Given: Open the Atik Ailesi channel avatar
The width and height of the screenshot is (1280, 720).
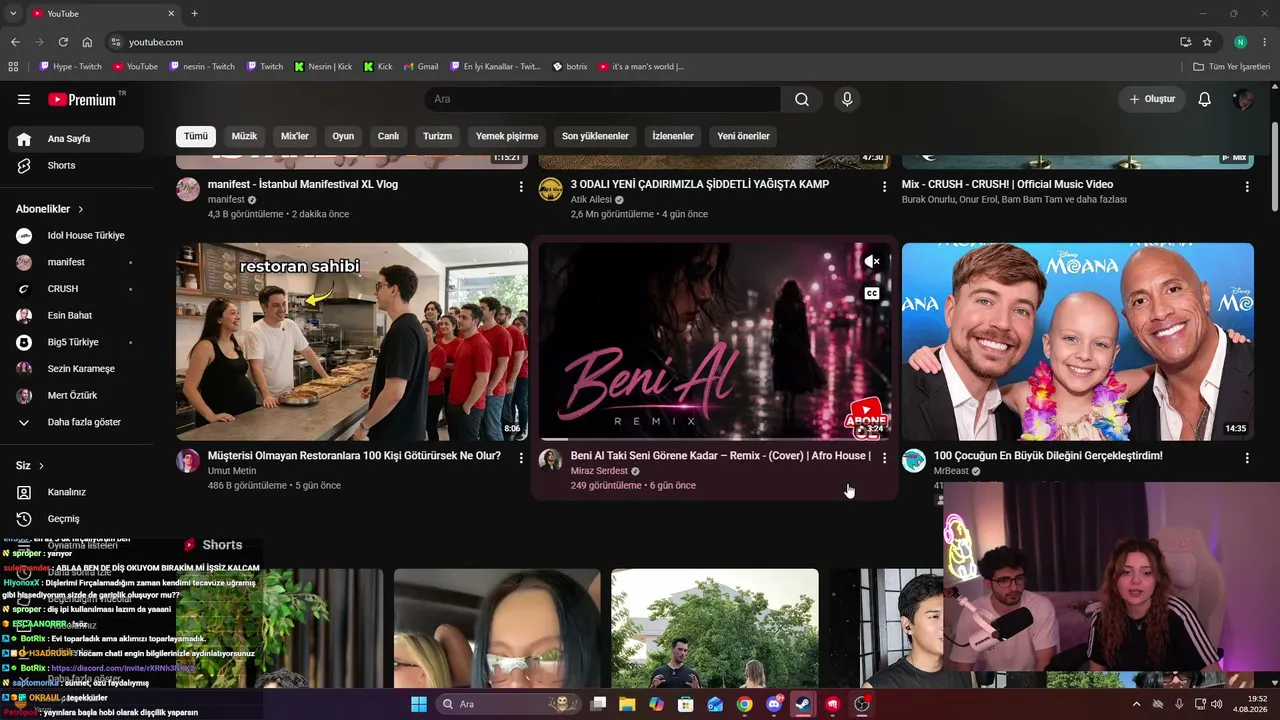Looking at the screenshot, I should click(551, 189).
